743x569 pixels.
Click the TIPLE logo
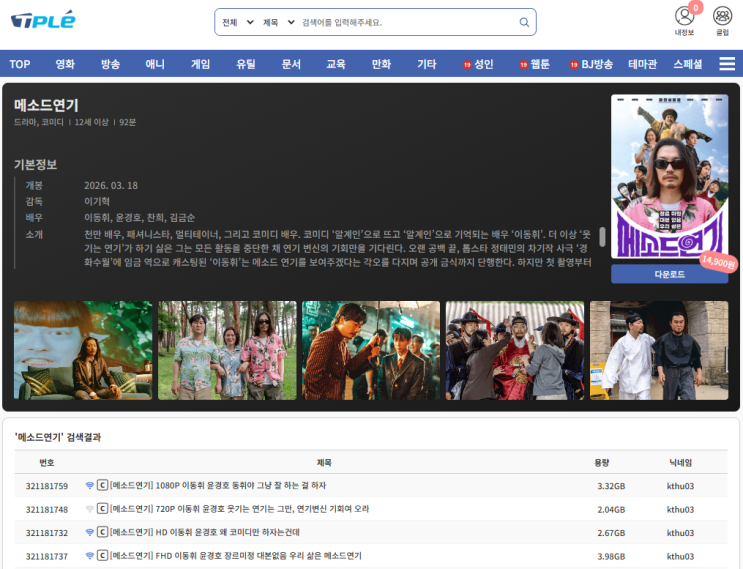43,20
